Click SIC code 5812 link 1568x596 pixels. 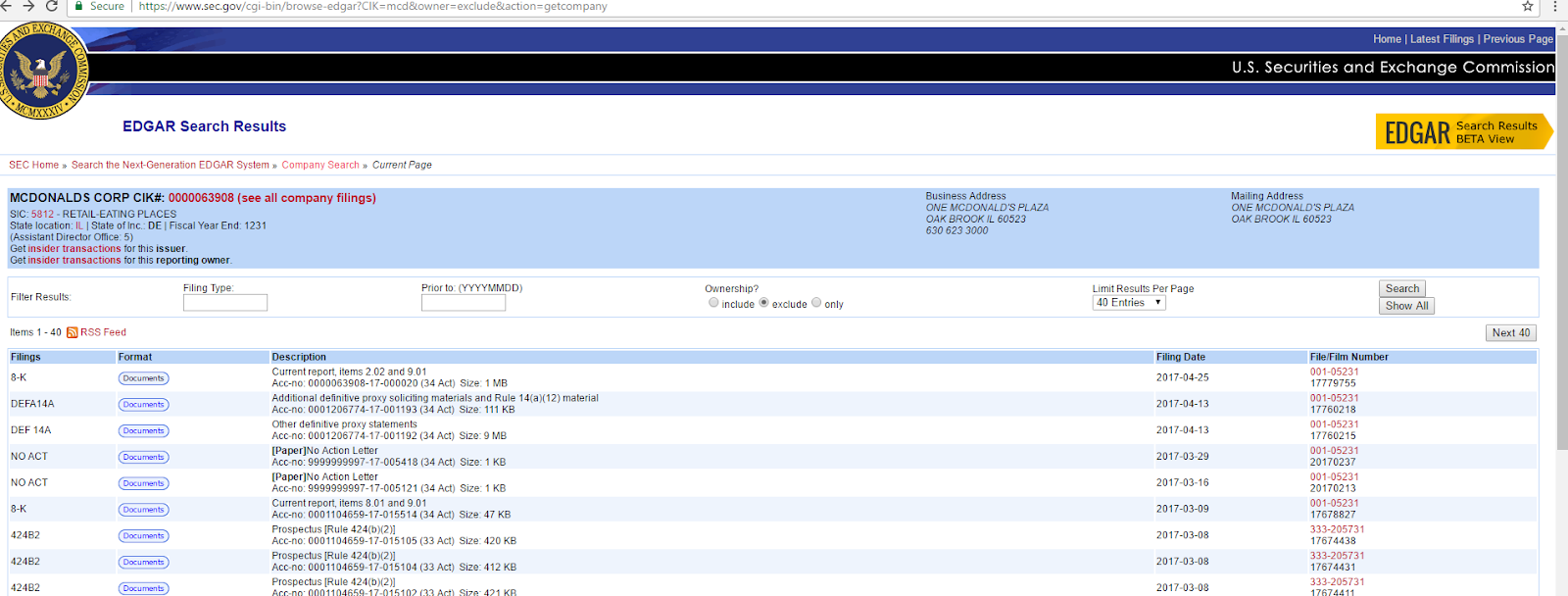(43, 214)
